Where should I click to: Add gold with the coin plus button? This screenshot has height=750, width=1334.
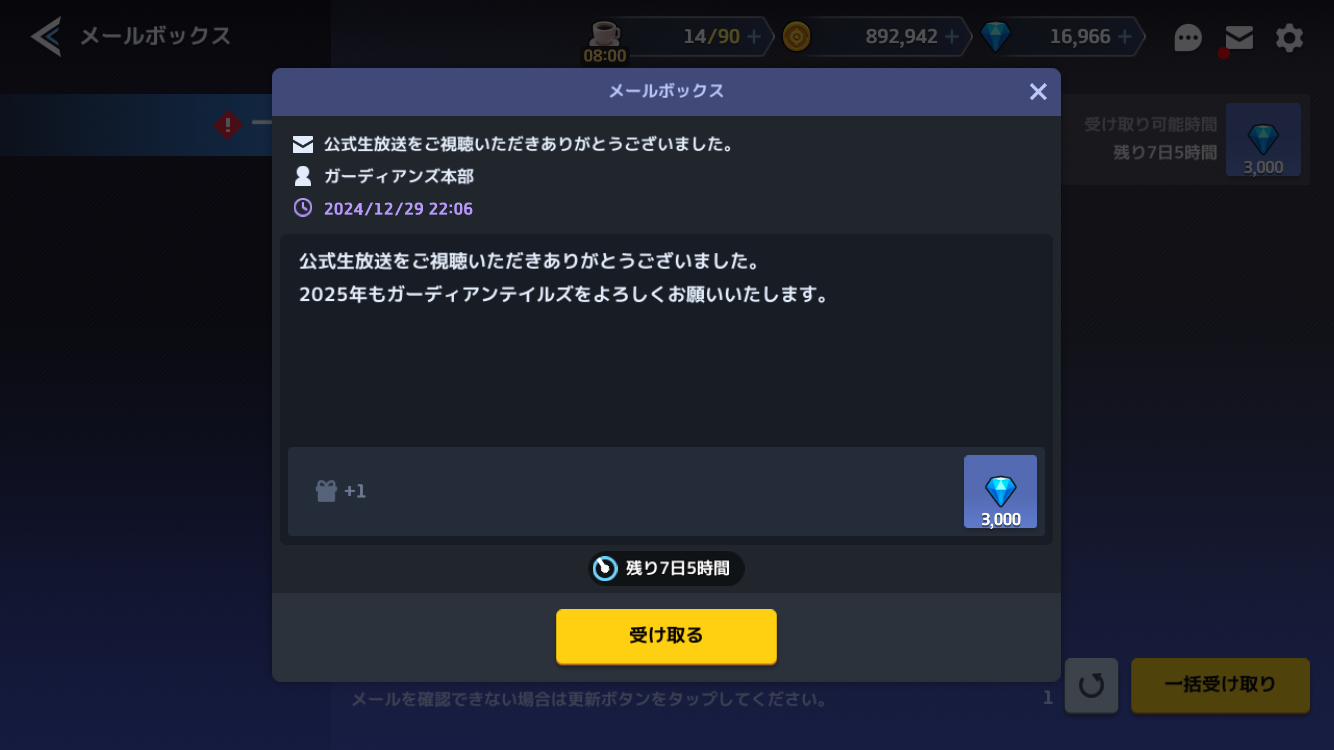point(952,37)
